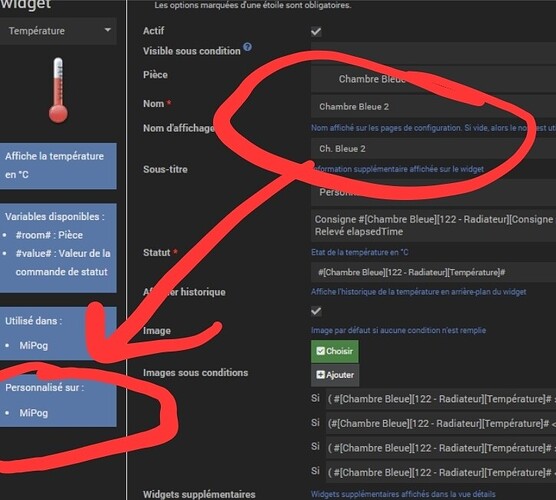
Task: Click the Visible sous condition field
Action: point(433,52)
